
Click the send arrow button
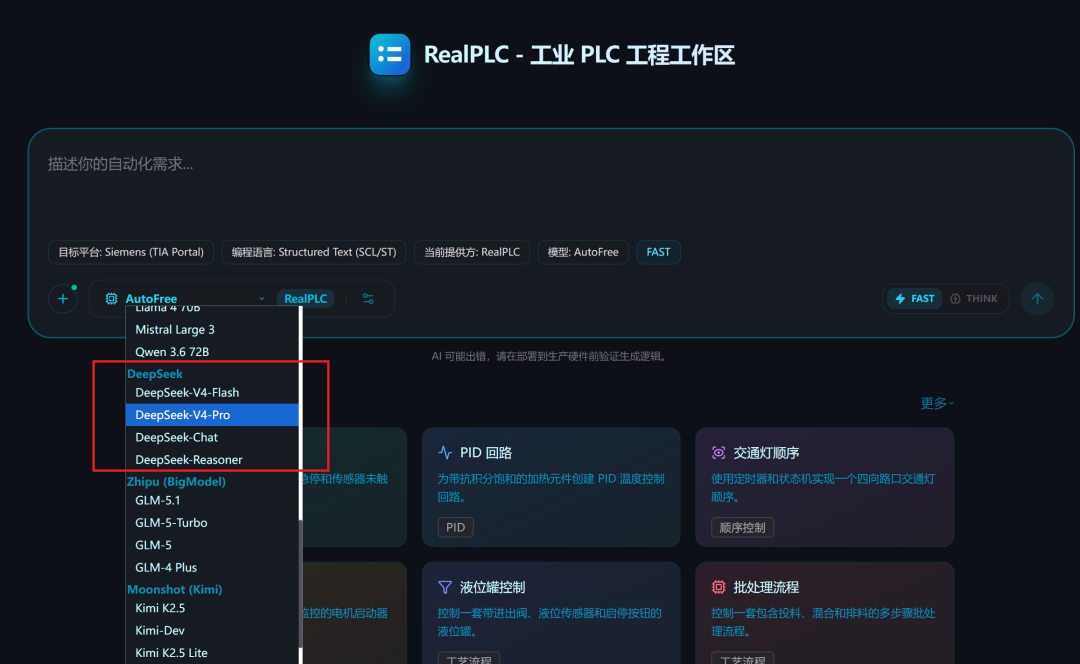pos(1037,299)
